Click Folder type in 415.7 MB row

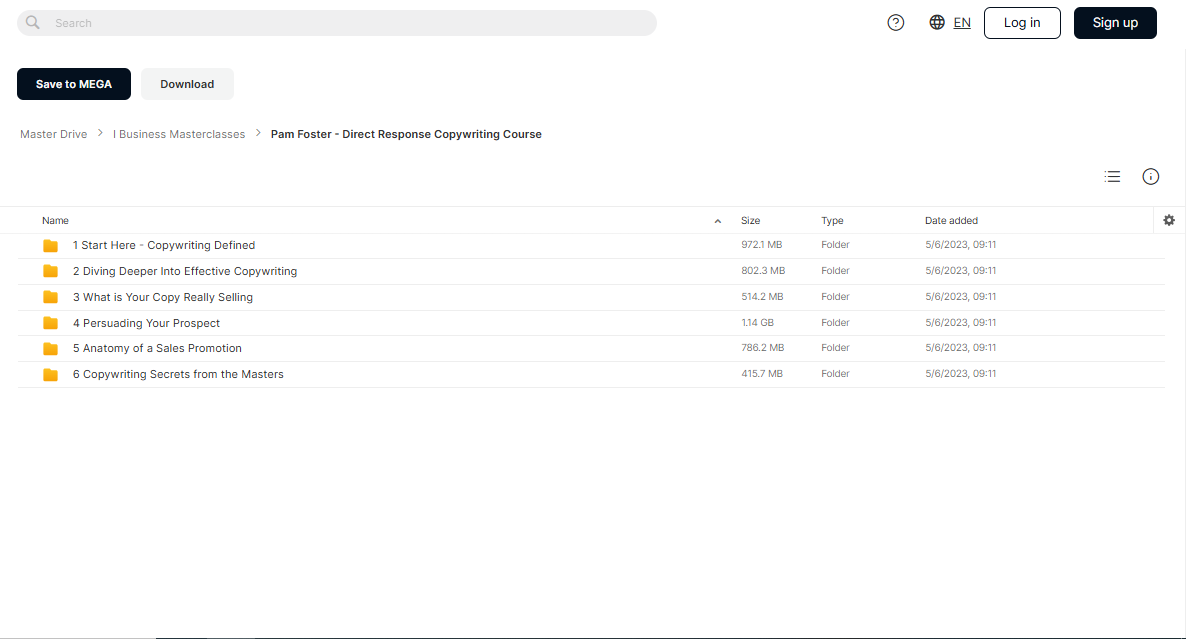point(835,374)
